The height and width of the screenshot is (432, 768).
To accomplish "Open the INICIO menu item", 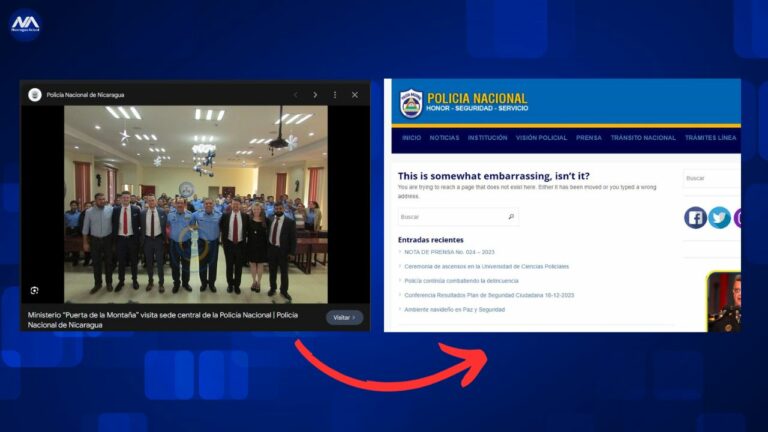I will [x=411, y=138].
